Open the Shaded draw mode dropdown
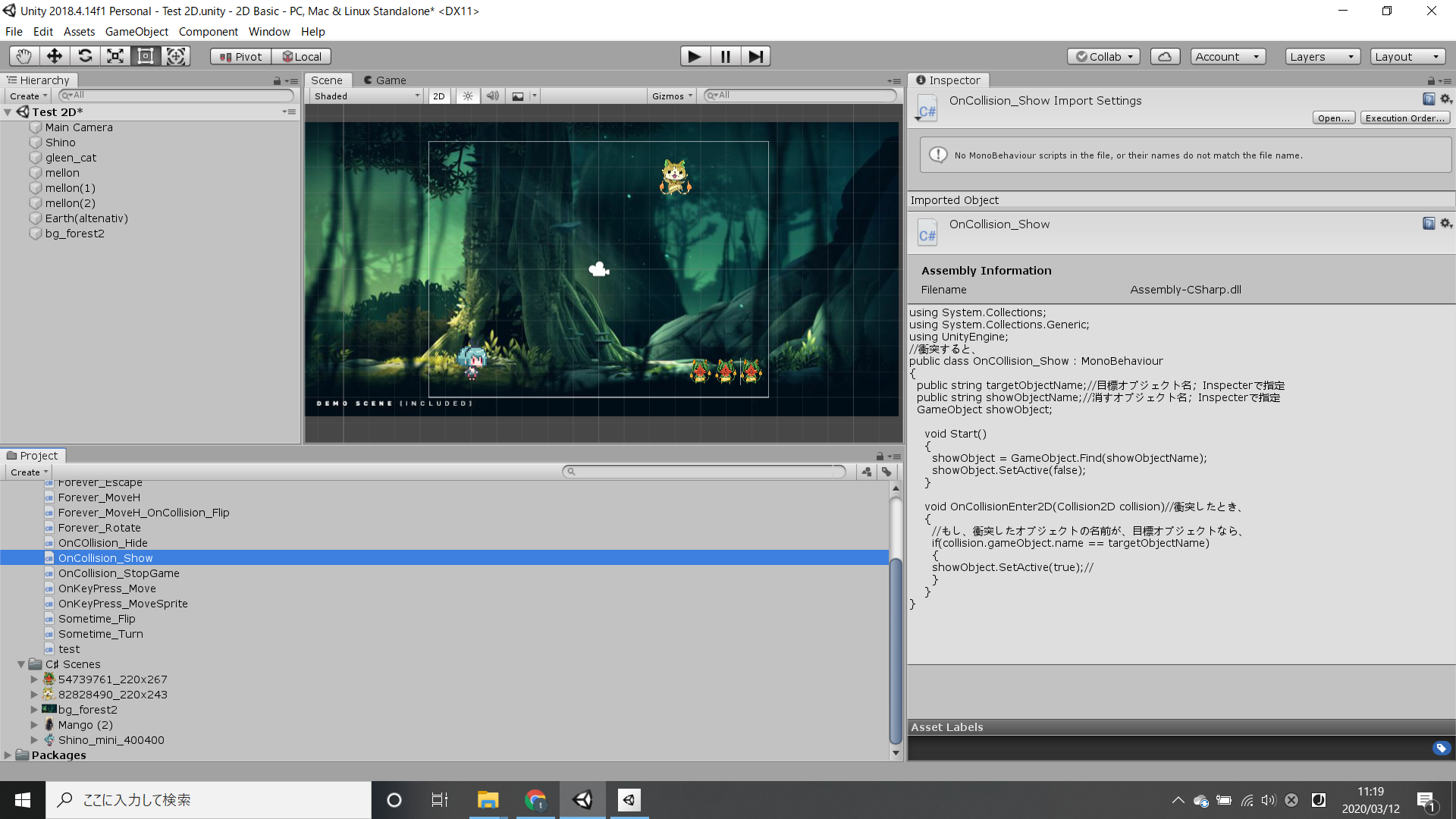 [x=366, y=96]
